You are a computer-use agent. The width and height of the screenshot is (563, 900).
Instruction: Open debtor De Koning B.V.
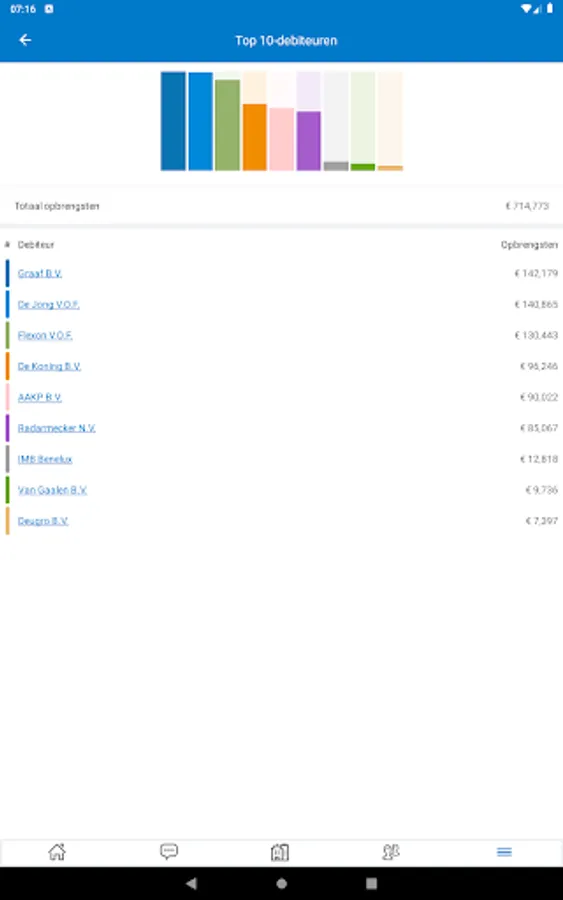(49, 366)
